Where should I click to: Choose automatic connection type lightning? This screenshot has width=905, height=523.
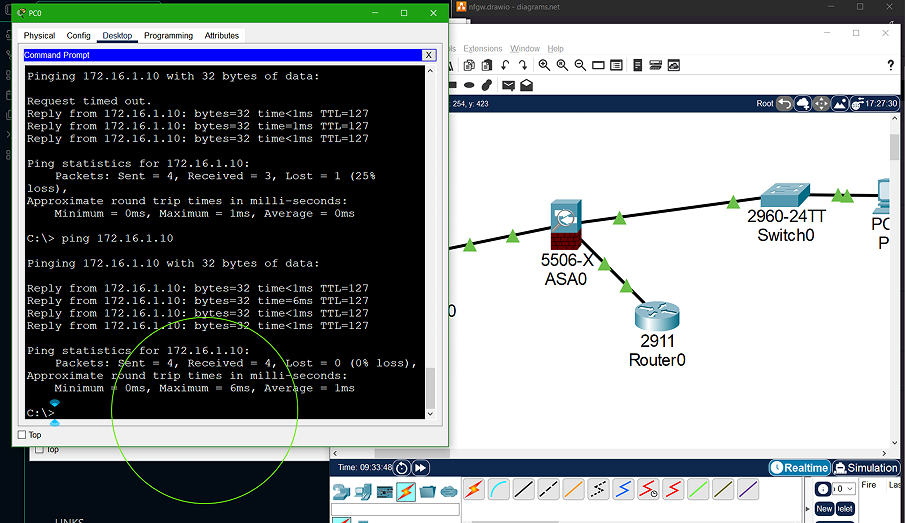(x=474, y=490)
